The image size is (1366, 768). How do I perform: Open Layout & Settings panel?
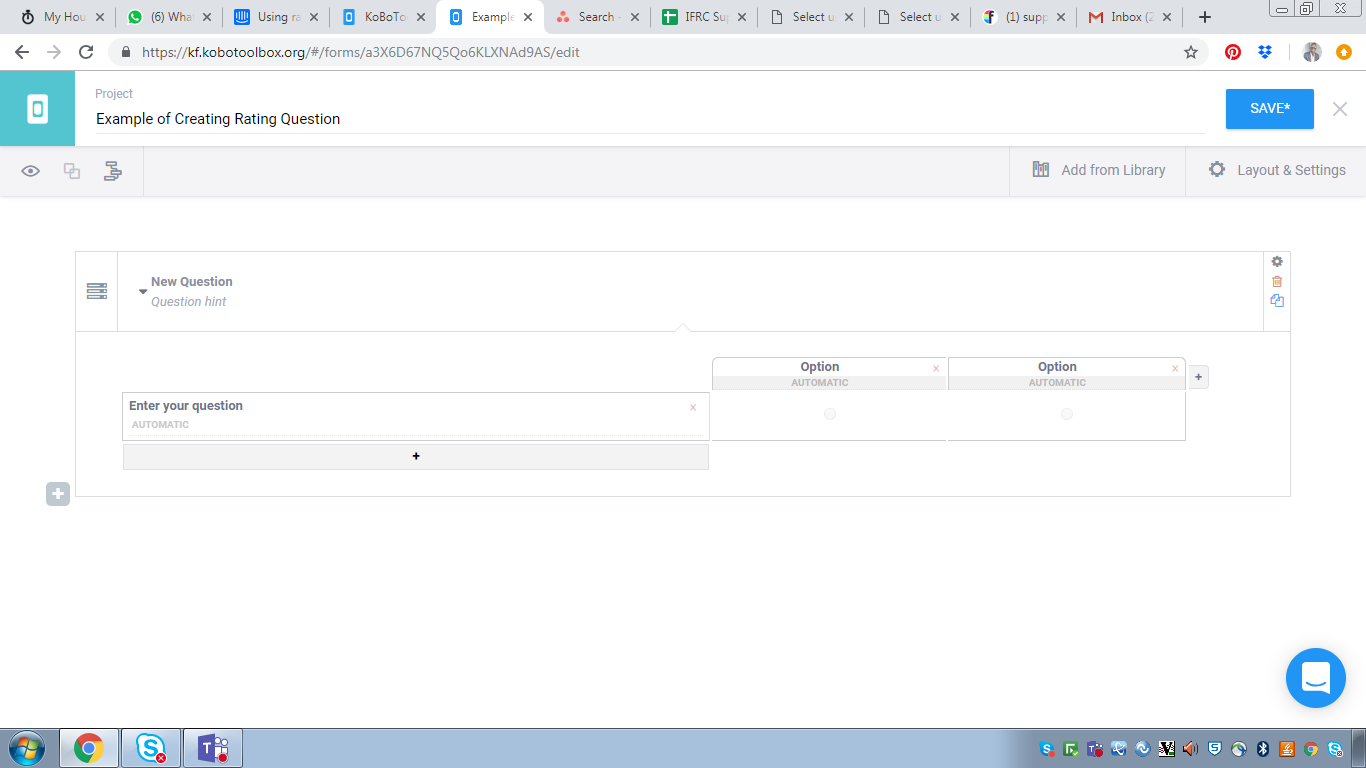[1276, 170]
